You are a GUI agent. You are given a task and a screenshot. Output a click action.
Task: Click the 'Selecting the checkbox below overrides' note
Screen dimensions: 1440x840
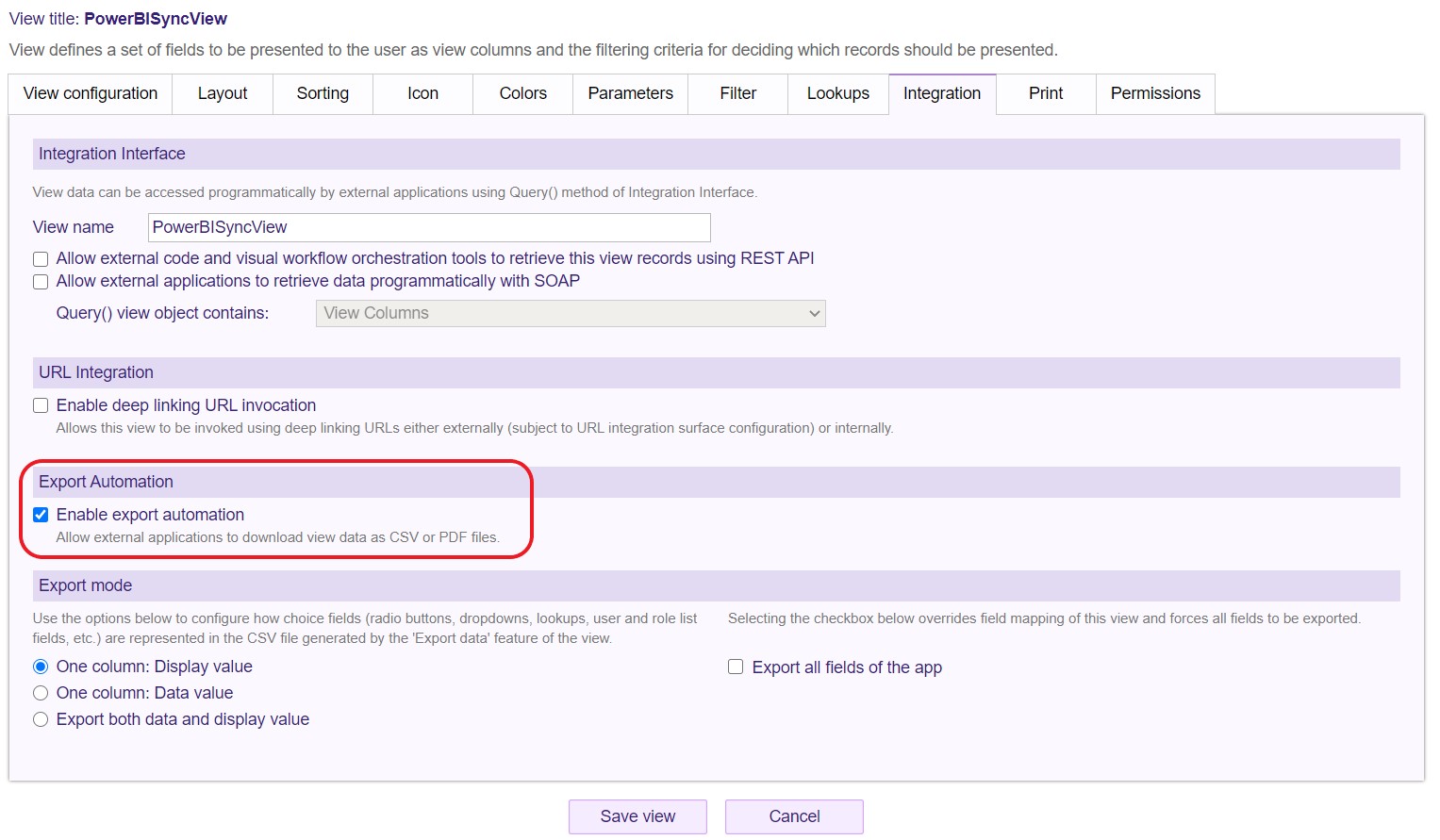(1044, 618)
